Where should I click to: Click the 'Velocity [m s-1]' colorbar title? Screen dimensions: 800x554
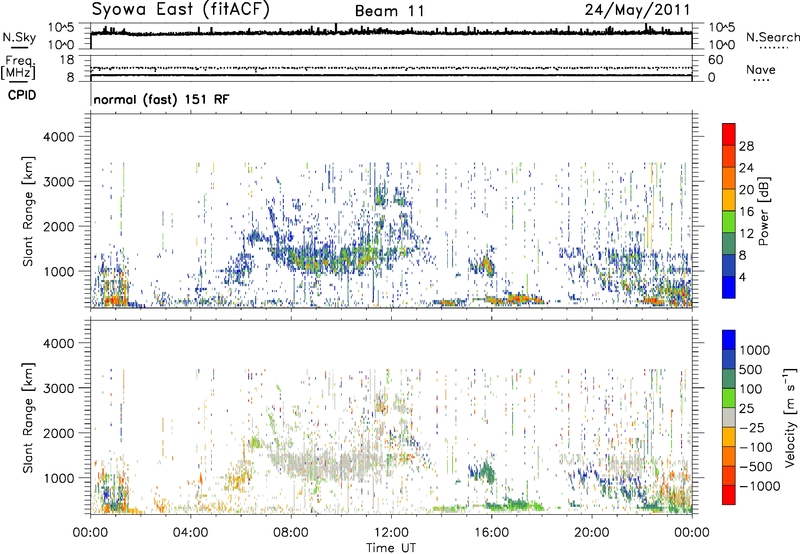pyautogui.click(x=790, y=417)
